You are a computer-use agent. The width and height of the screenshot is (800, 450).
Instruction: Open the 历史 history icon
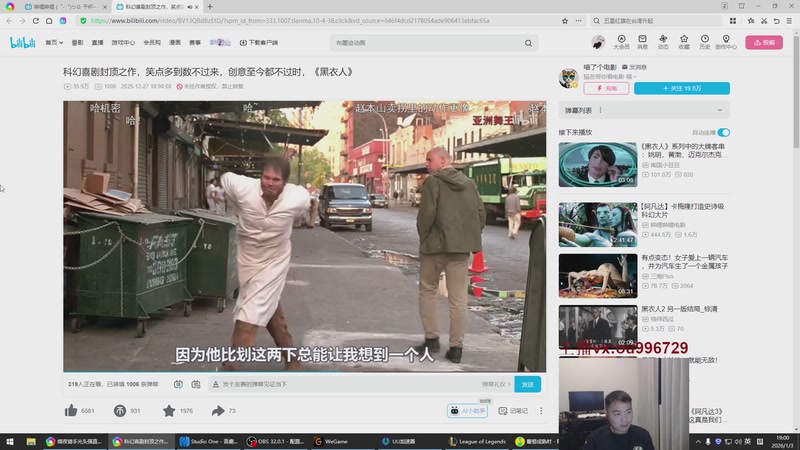click(705, 42)
